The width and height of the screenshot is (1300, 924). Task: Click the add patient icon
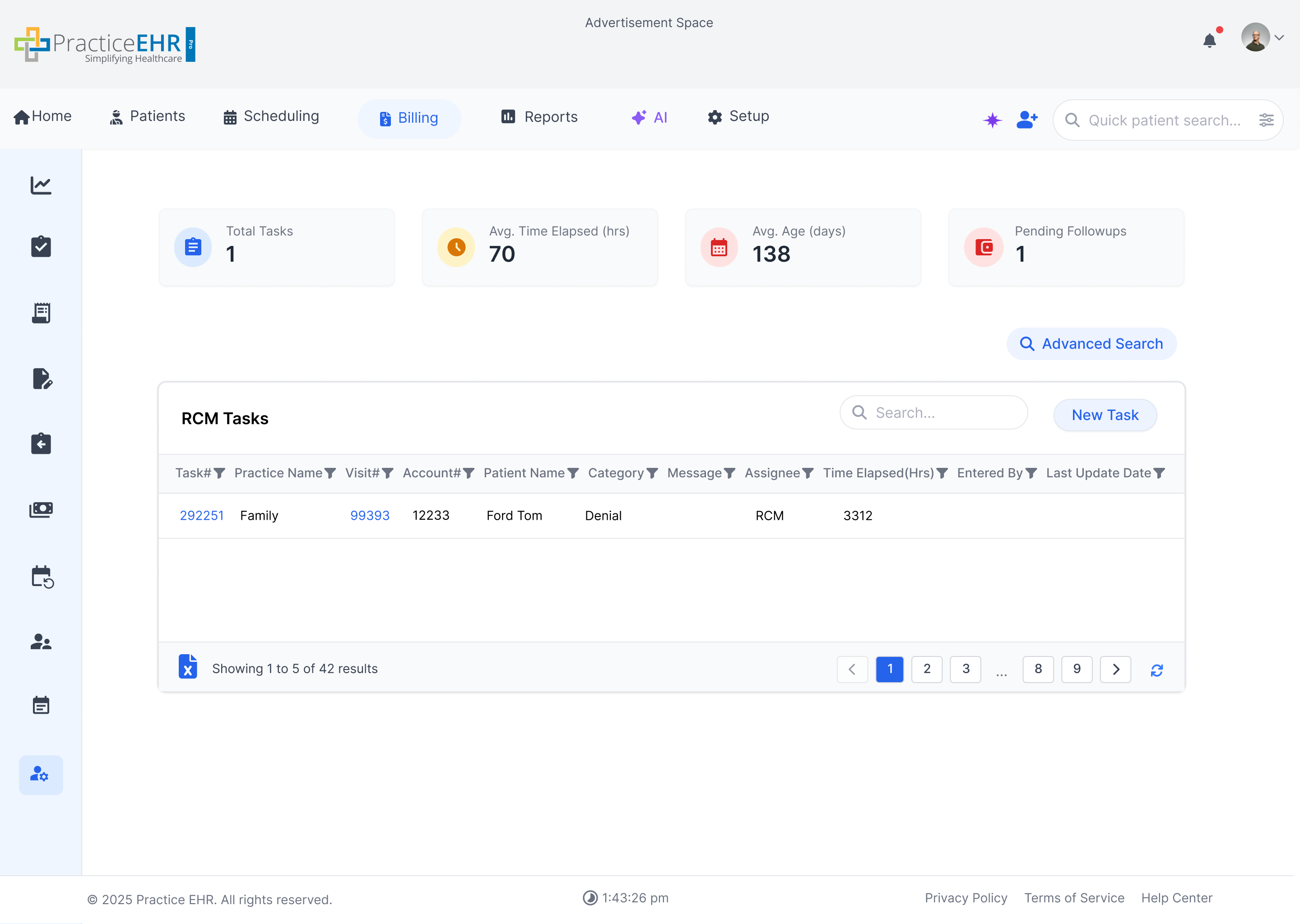pyautogui.click(x=1027, y=120)
